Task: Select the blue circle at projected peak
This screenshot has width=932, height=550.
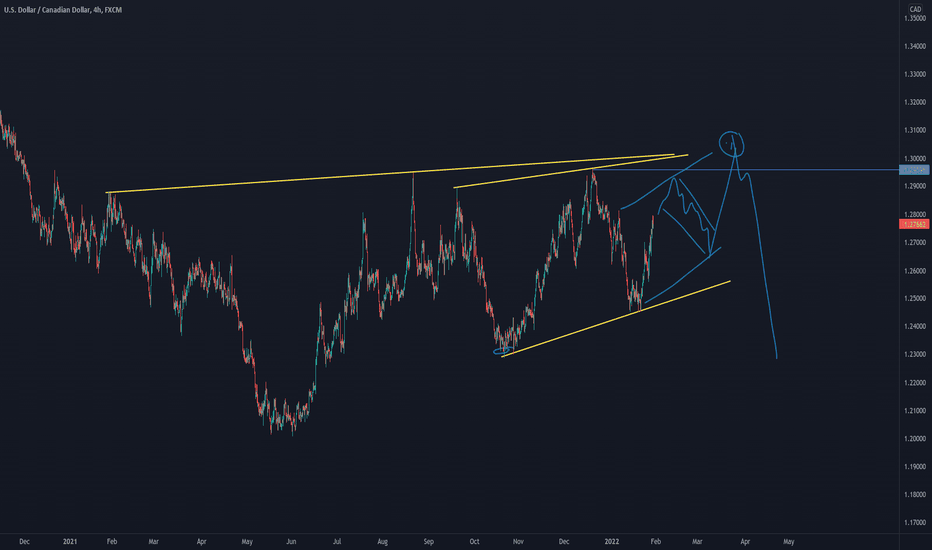Action: point(731,144)
